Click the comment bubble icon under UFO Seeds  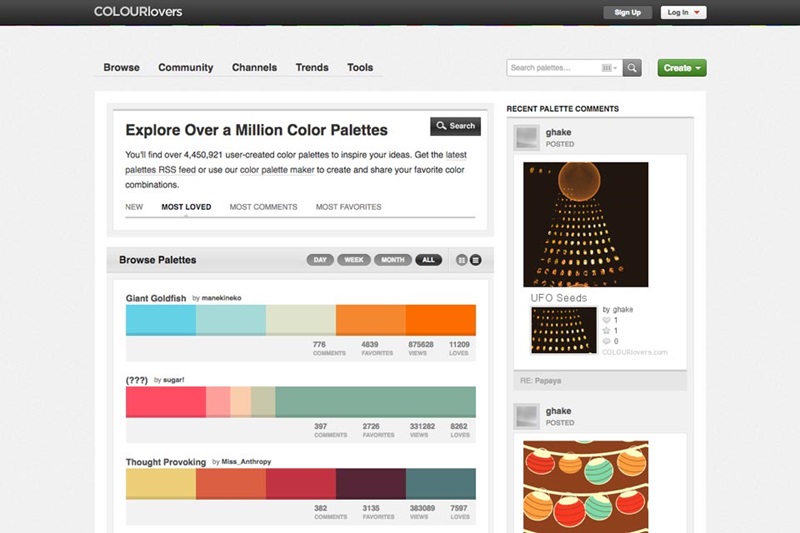coord(605,342)
